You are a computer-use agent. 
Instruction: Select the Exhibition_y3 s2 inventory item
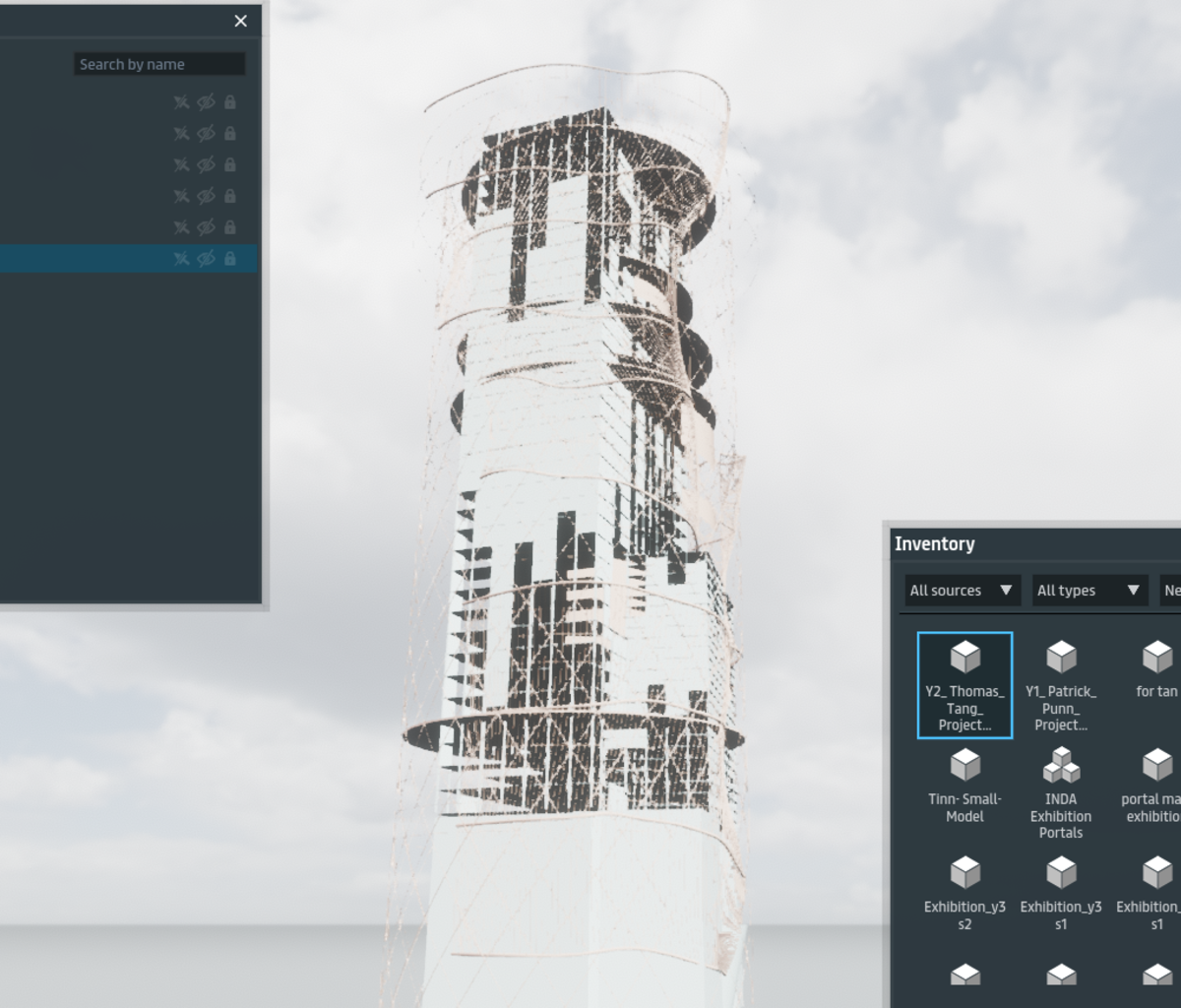point(964,892)
